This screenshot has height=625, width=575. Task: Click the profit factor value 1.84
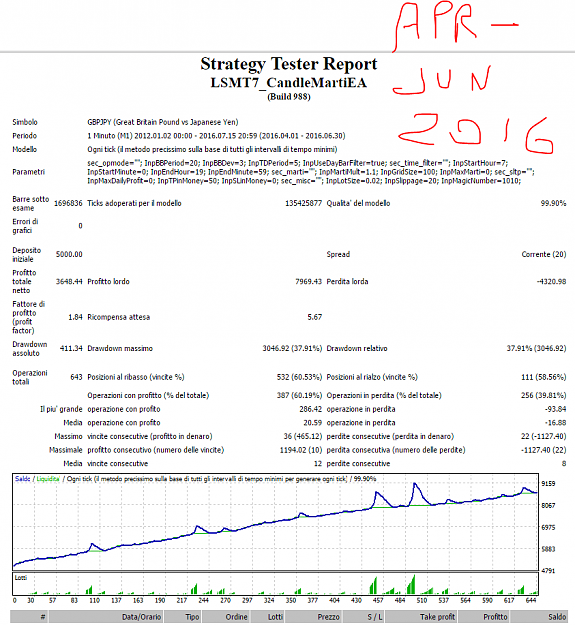pos(75,317)
